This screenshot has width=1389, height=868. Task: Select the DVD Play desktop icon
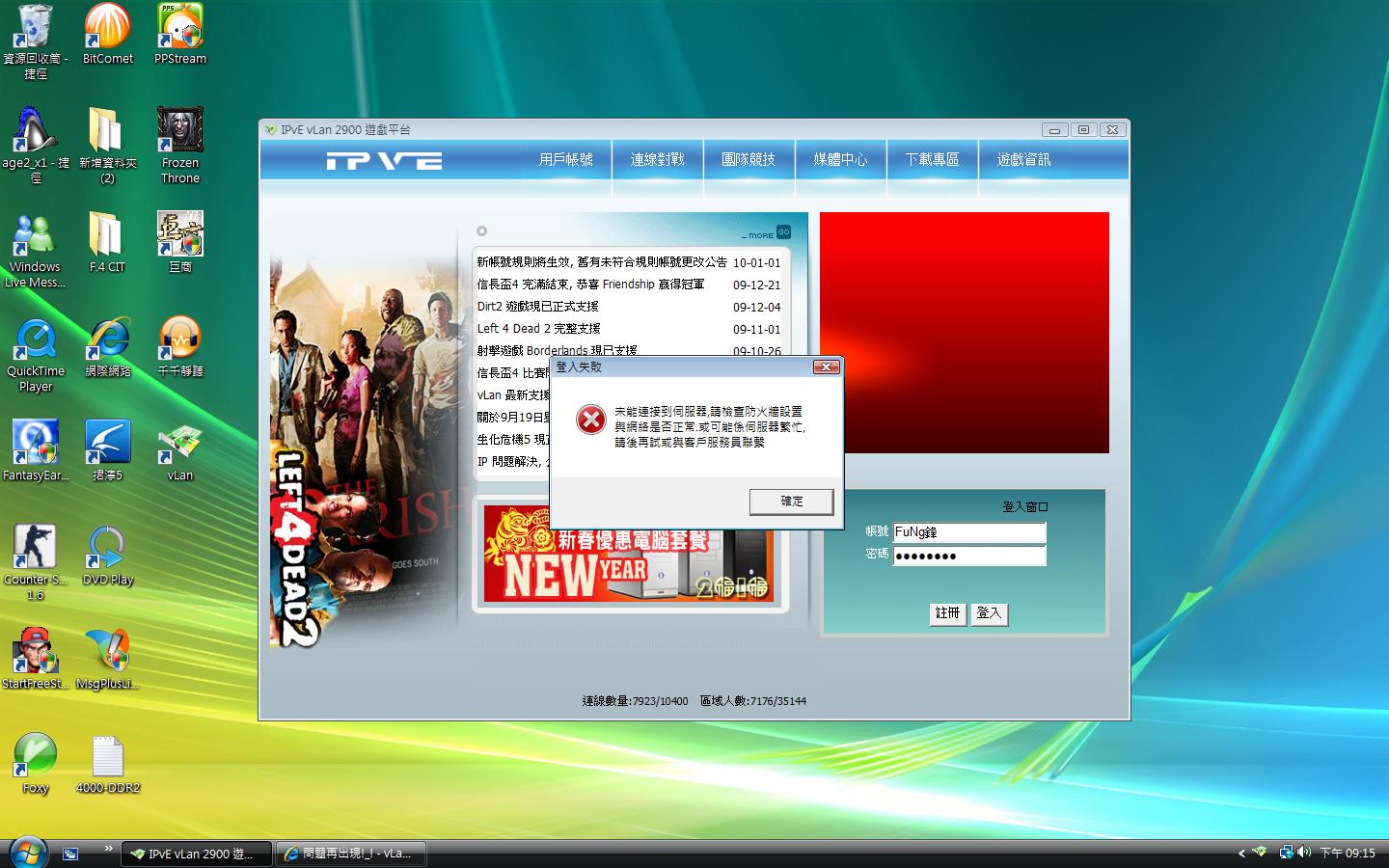(108, 555)
